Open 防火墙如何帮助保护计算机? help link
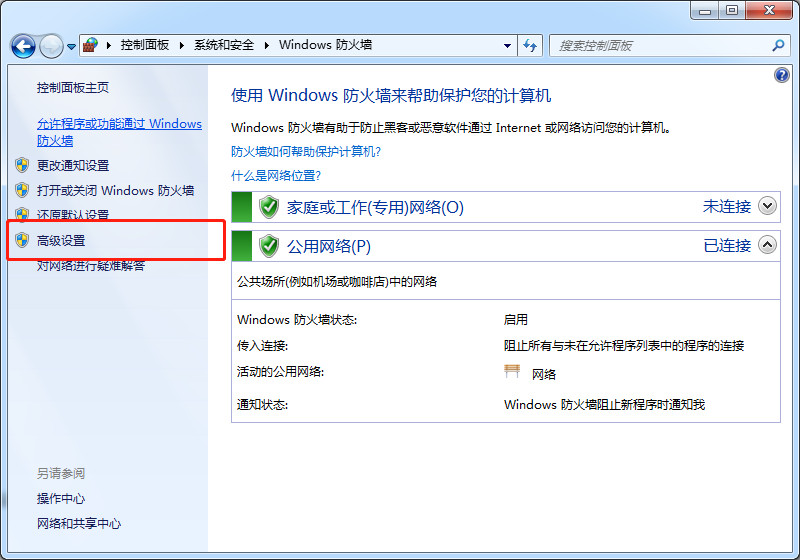Image resolution: width=800 pixels, height=560 pixels. point(306,151)
